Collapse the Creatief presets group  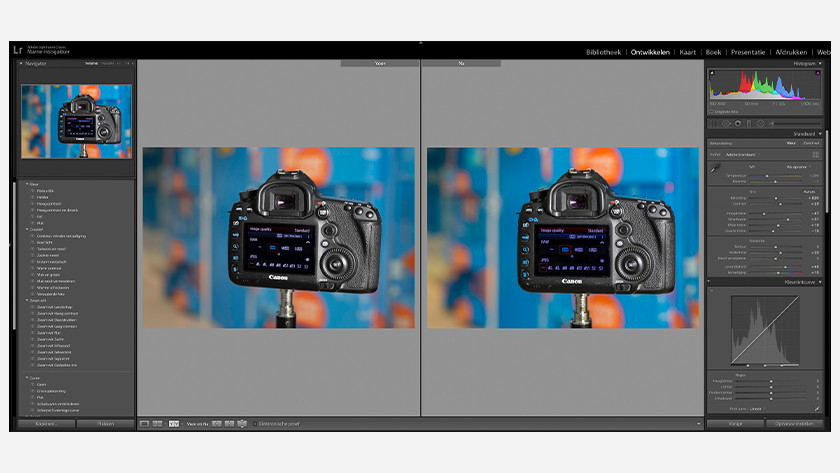point(27,229)
